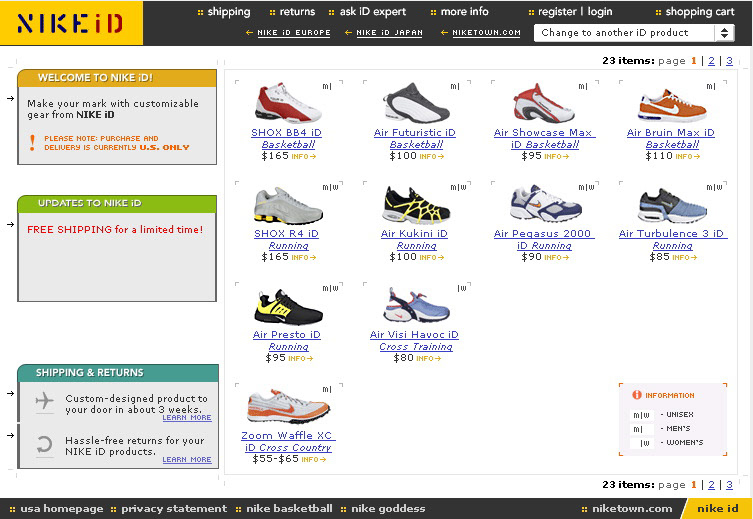Open privacy statement footer link

174,508
